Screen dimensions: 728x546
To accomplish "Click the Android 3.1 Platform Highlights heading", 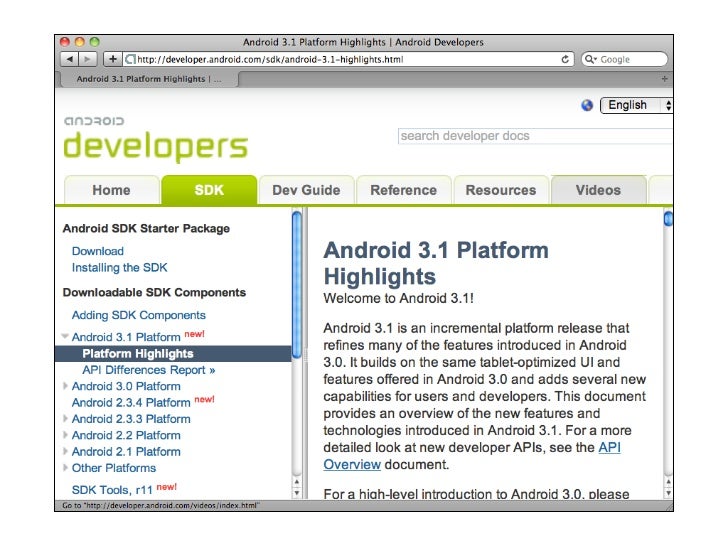I will tap(436, 263).
